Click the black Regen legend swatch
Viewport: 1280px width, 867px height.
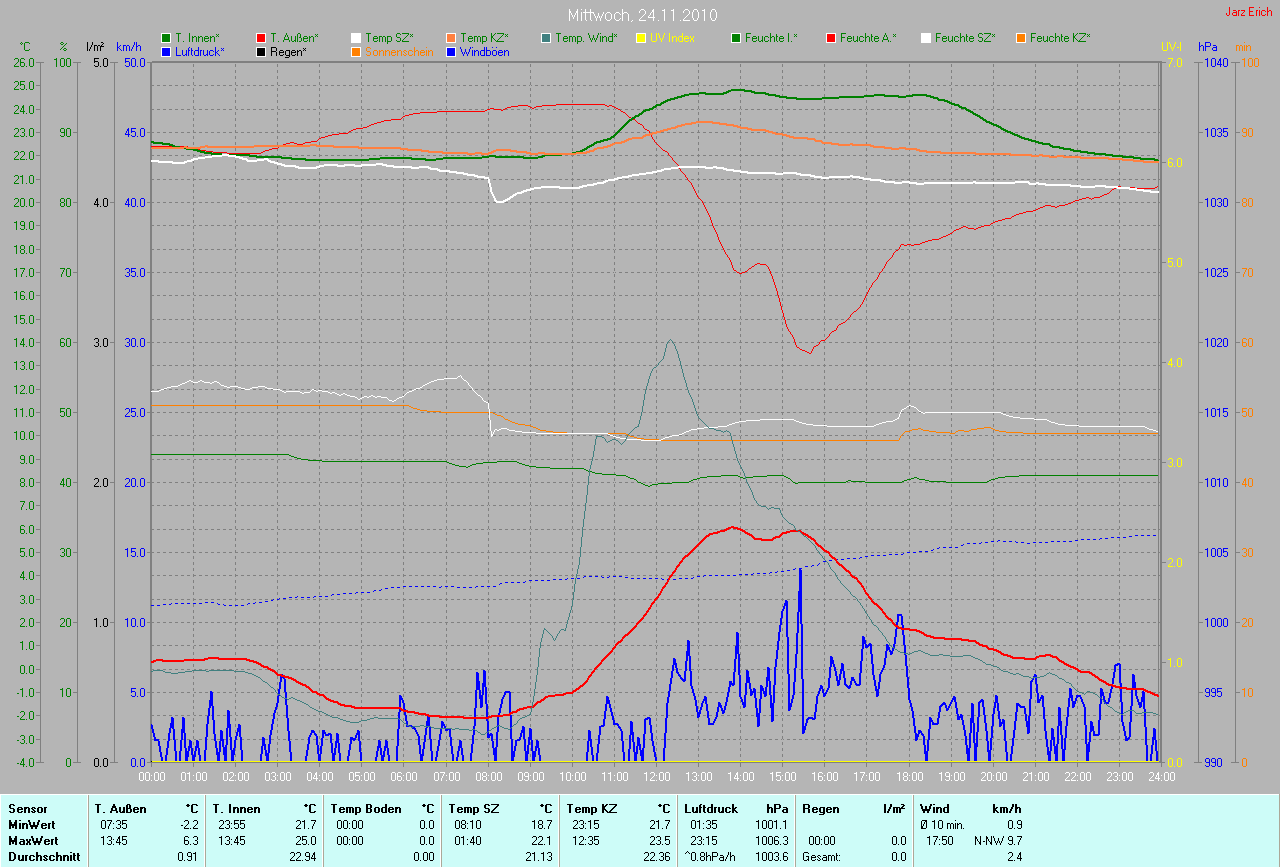261,51
